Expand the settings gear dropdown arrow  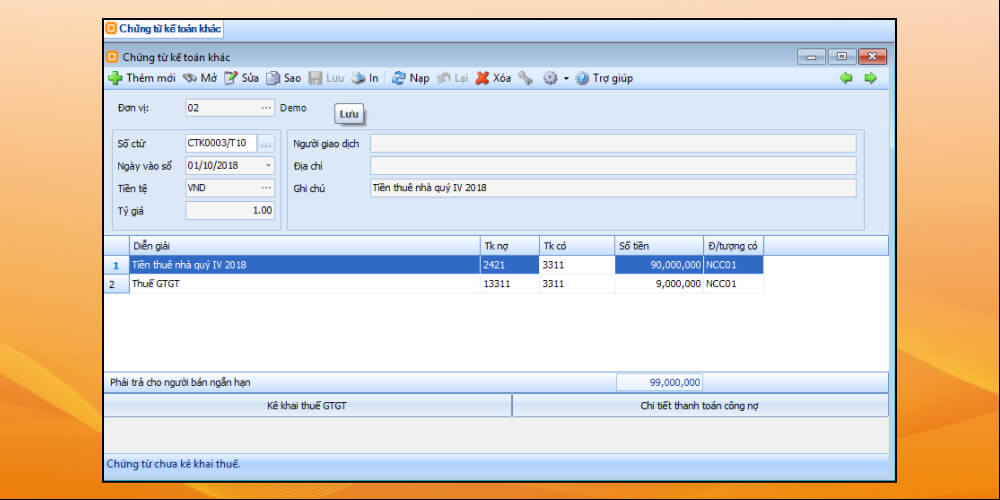(x=566, y=78)
